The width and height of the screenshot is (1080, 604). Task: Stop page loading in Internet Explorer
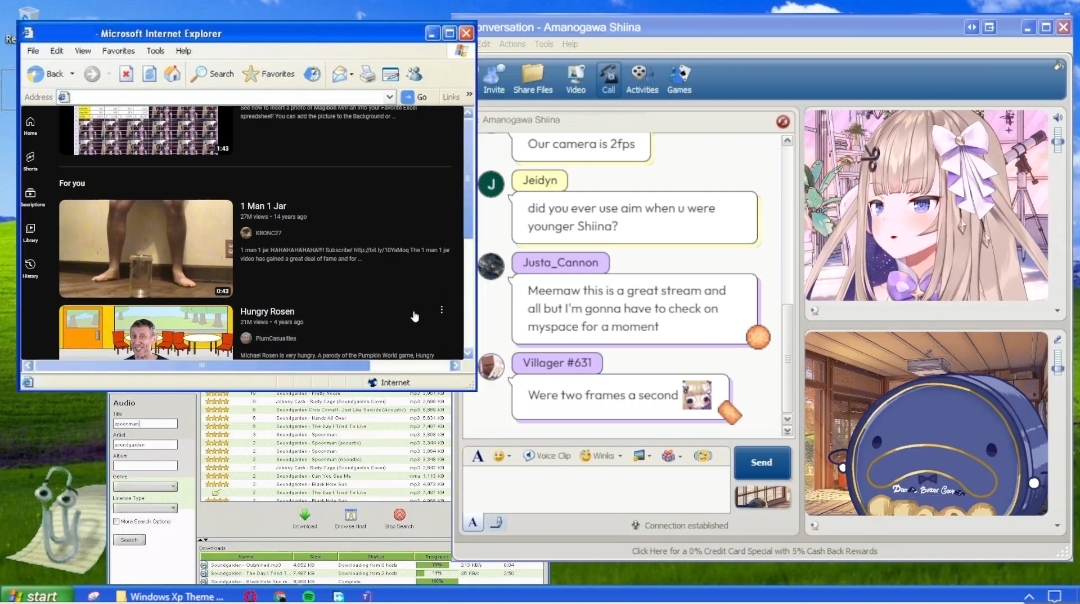tap(125, 74)
